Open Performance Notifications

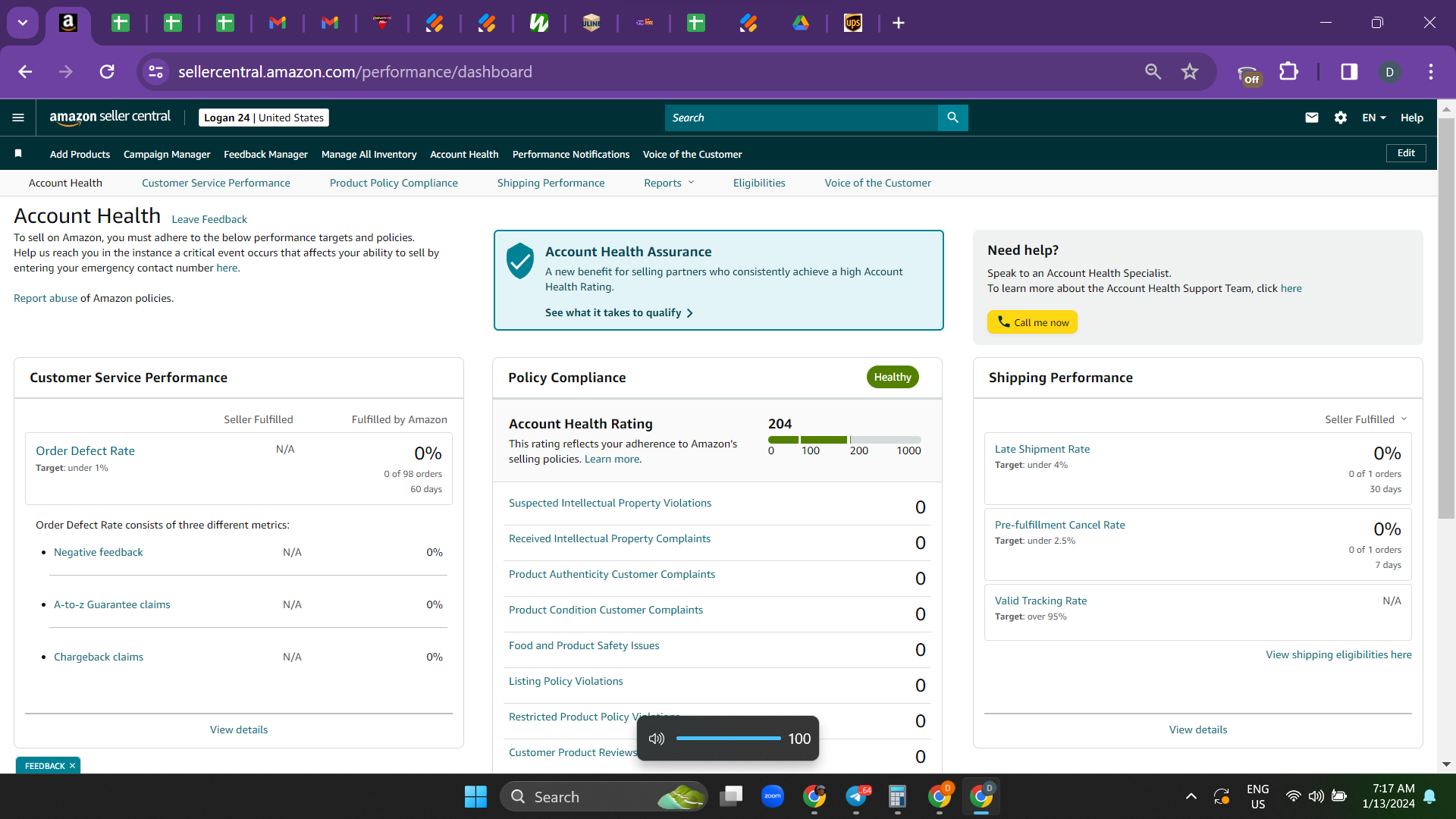click(571, 154)
